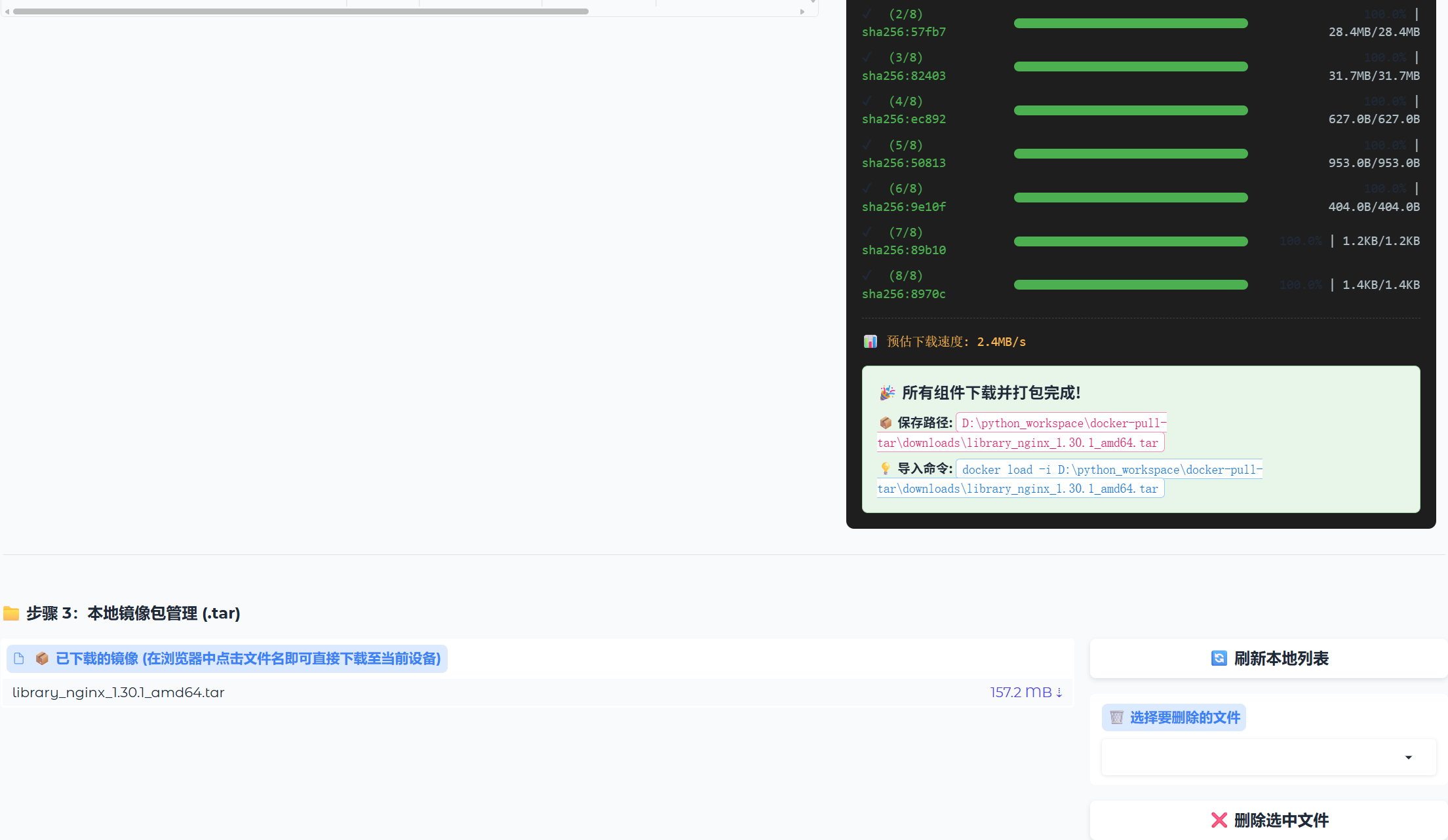Open the 选择要删除的文件 dropdown
The height and width of the screenshot is (840, 1448).
[x=1269, y=757]
